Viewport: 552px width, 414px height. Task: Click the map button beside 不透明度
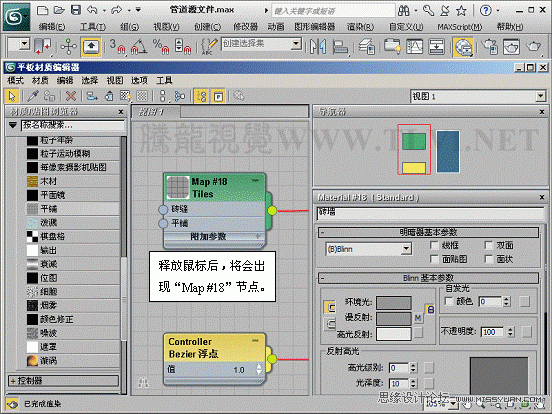pos(527,332)
